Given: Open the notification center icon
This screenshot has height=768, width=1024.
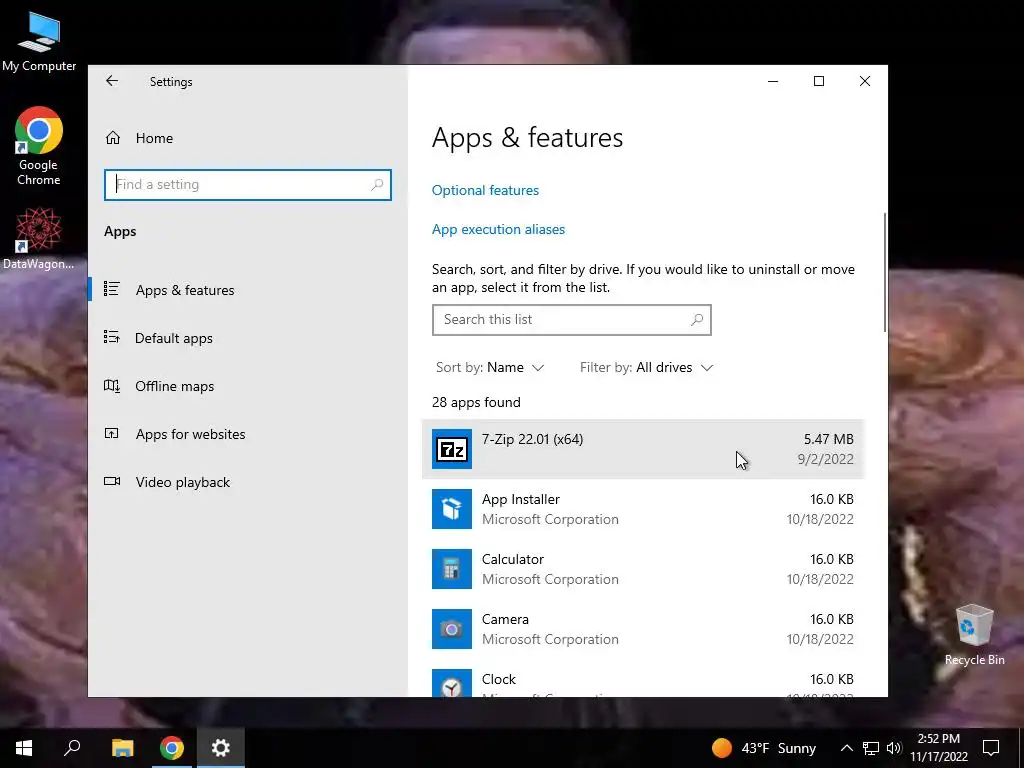Looking at the screenshot, I should [x=991, y=748].
